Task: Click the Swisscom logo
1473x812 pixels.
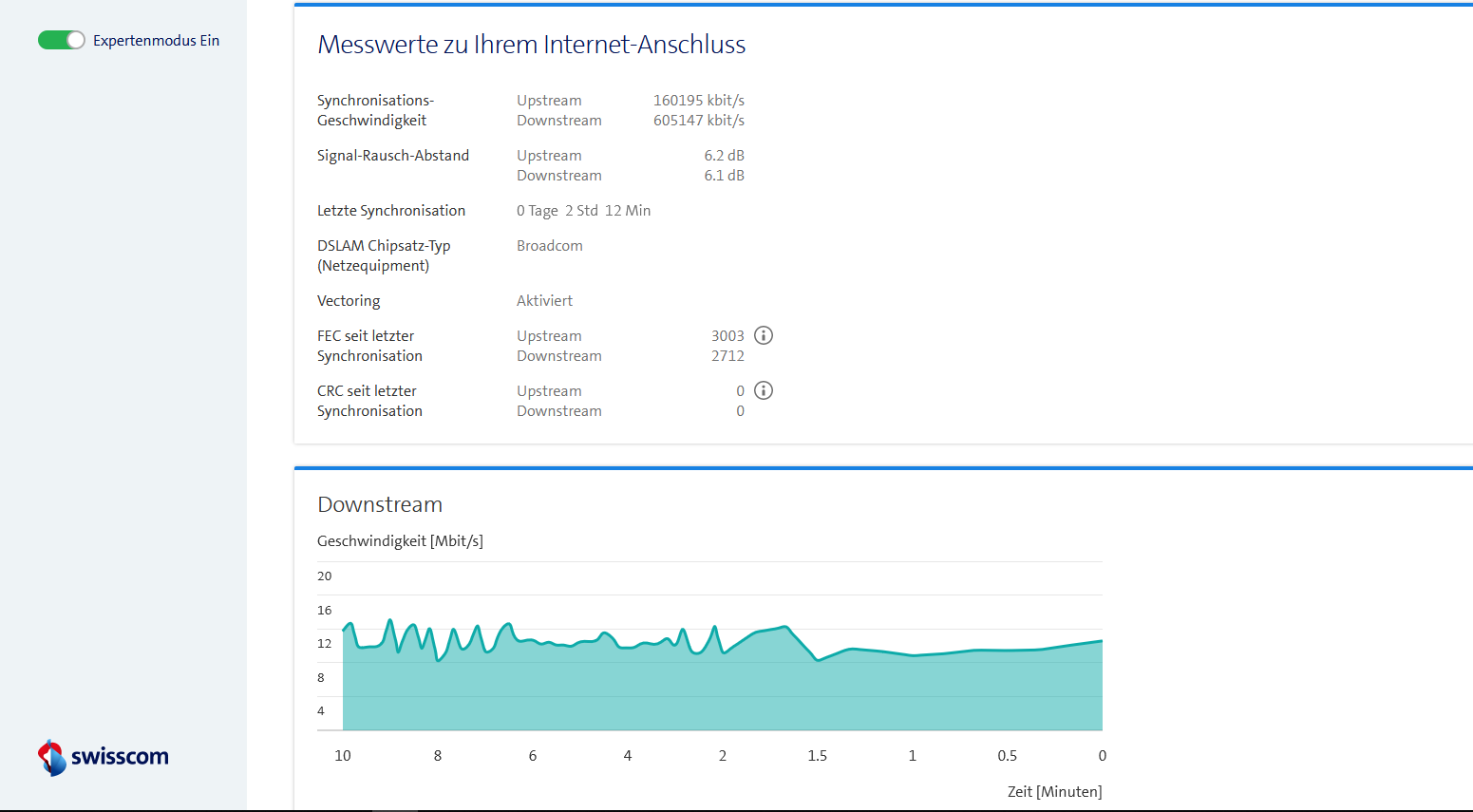Action: 104,757
